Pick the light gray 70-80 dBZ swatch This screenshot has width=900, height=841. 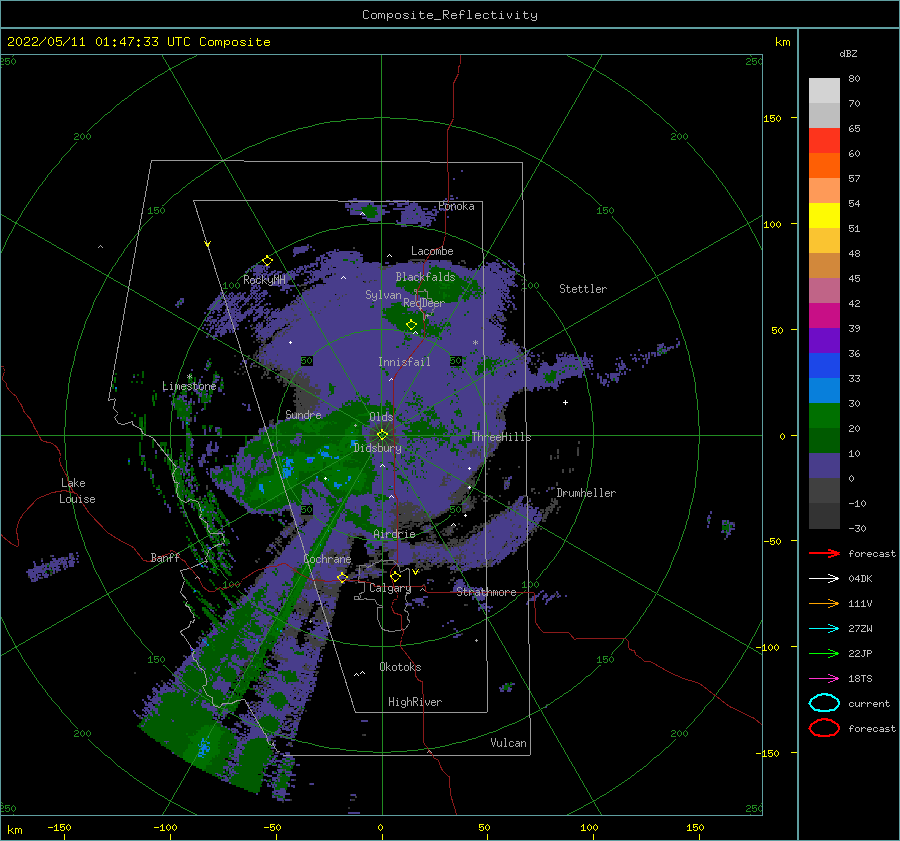(824, 91)
